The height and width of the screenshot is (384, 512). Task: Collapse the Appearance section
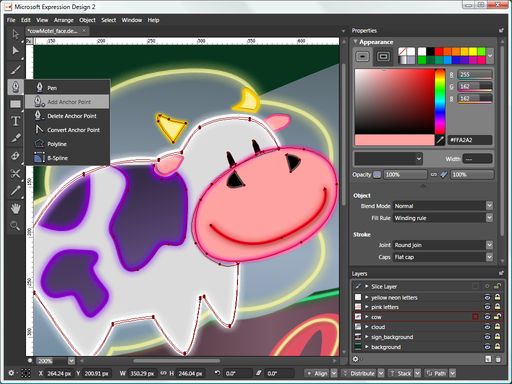click(355, 42)
